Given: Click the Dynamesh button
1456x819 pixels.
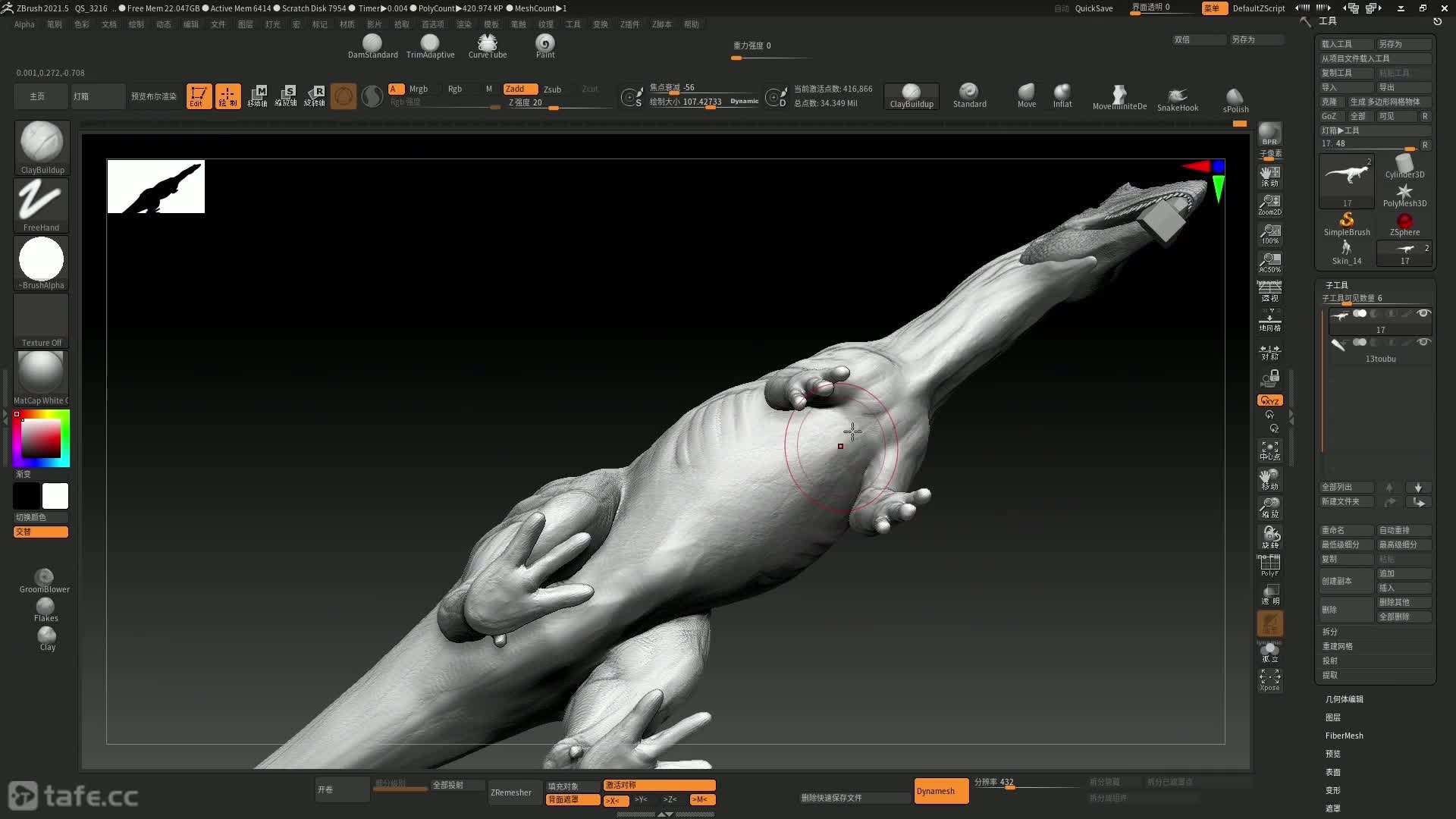Looking at the screenshot, I should pyautogui.click(x=941, y=791).
